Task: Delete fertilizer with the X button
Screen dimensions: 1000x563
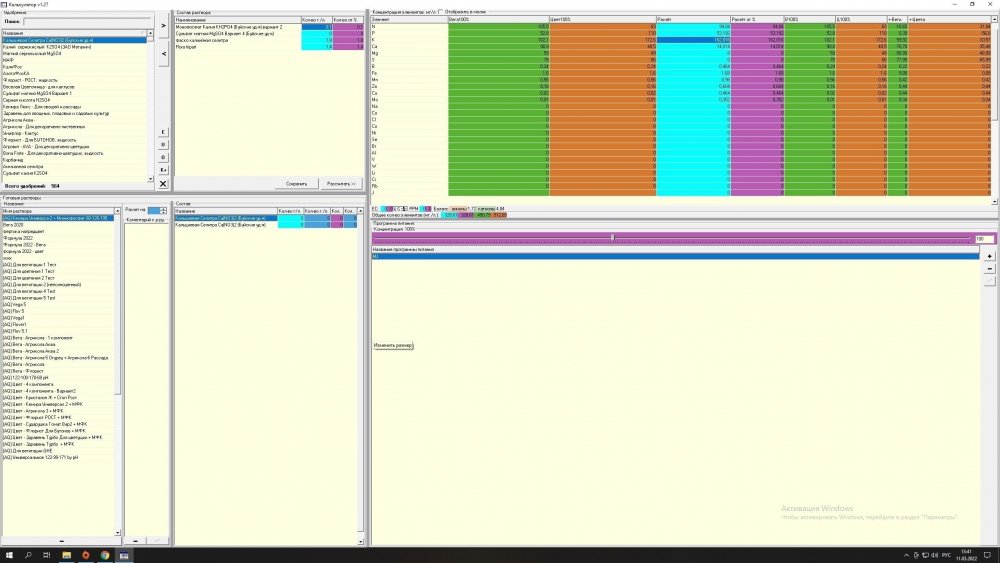Action: [x=163, y=184]
